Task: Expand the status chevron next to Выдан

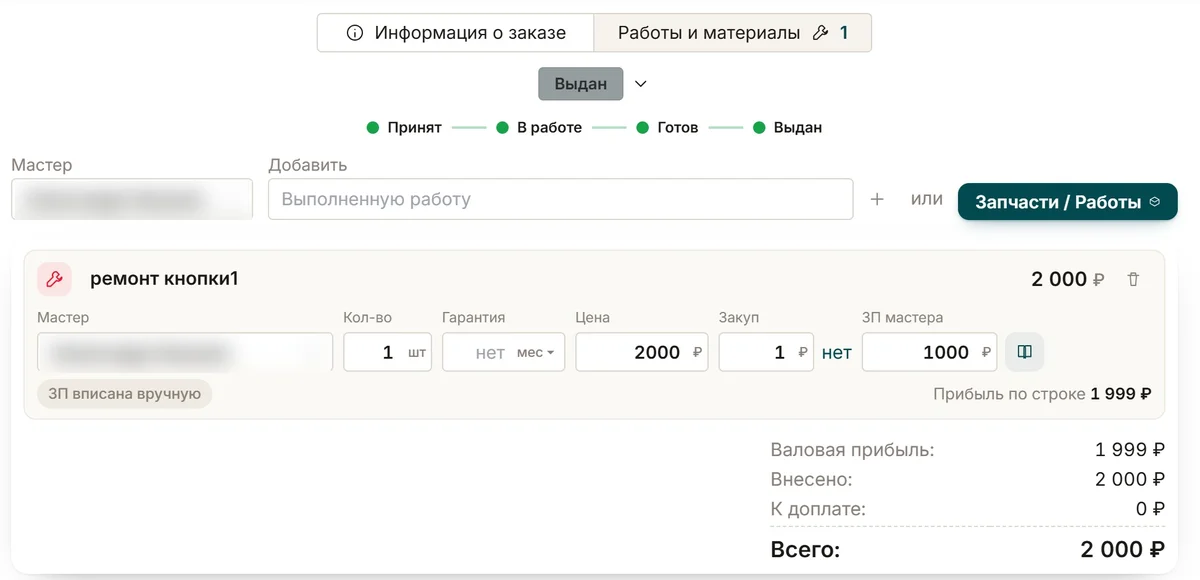Action: [642, 84]
